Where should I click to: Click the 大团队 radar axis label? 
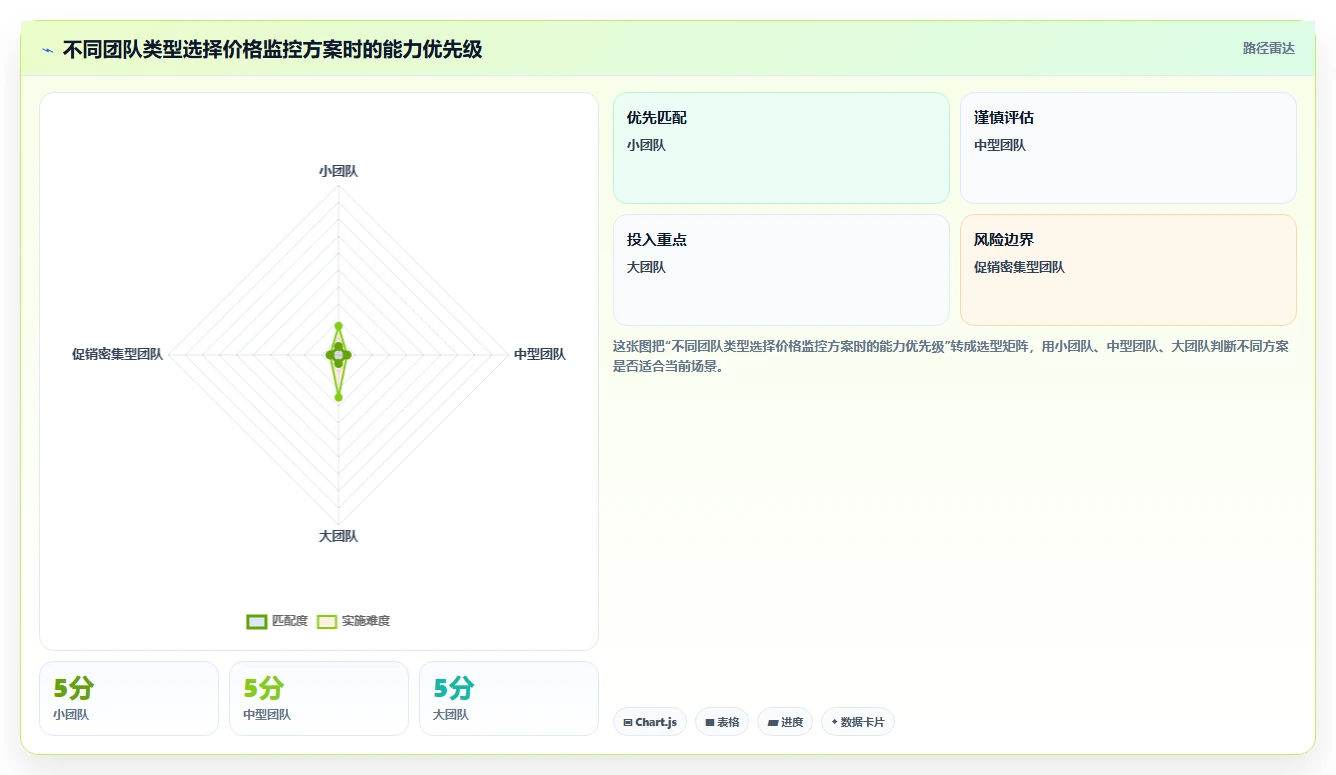click(338, 536)
